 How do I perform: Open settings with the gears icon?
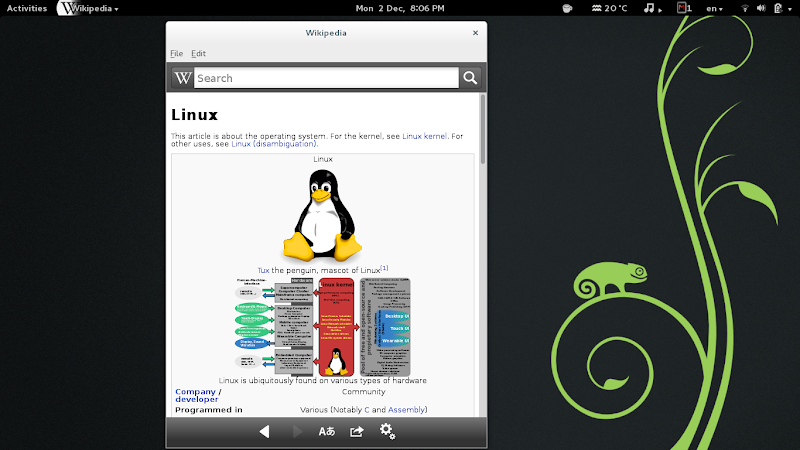(x=387, y=431)
